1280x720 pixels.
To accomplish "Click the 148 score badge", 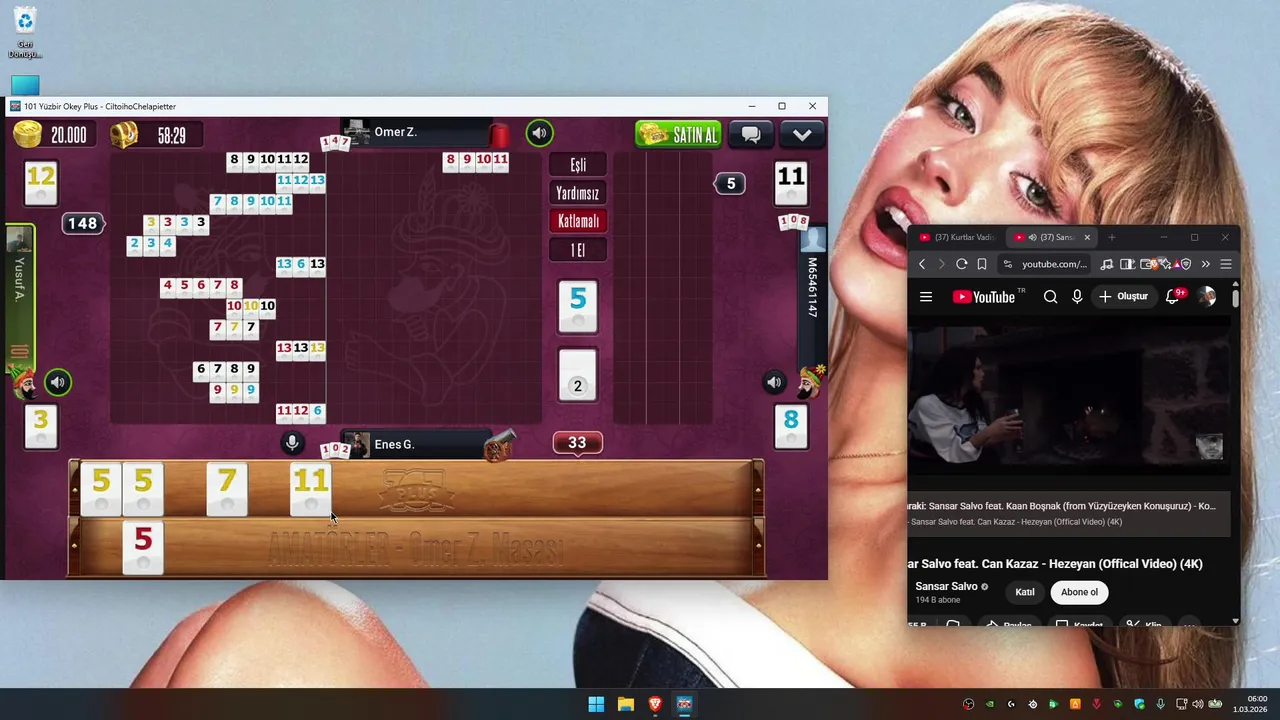I will coord(83,223).
